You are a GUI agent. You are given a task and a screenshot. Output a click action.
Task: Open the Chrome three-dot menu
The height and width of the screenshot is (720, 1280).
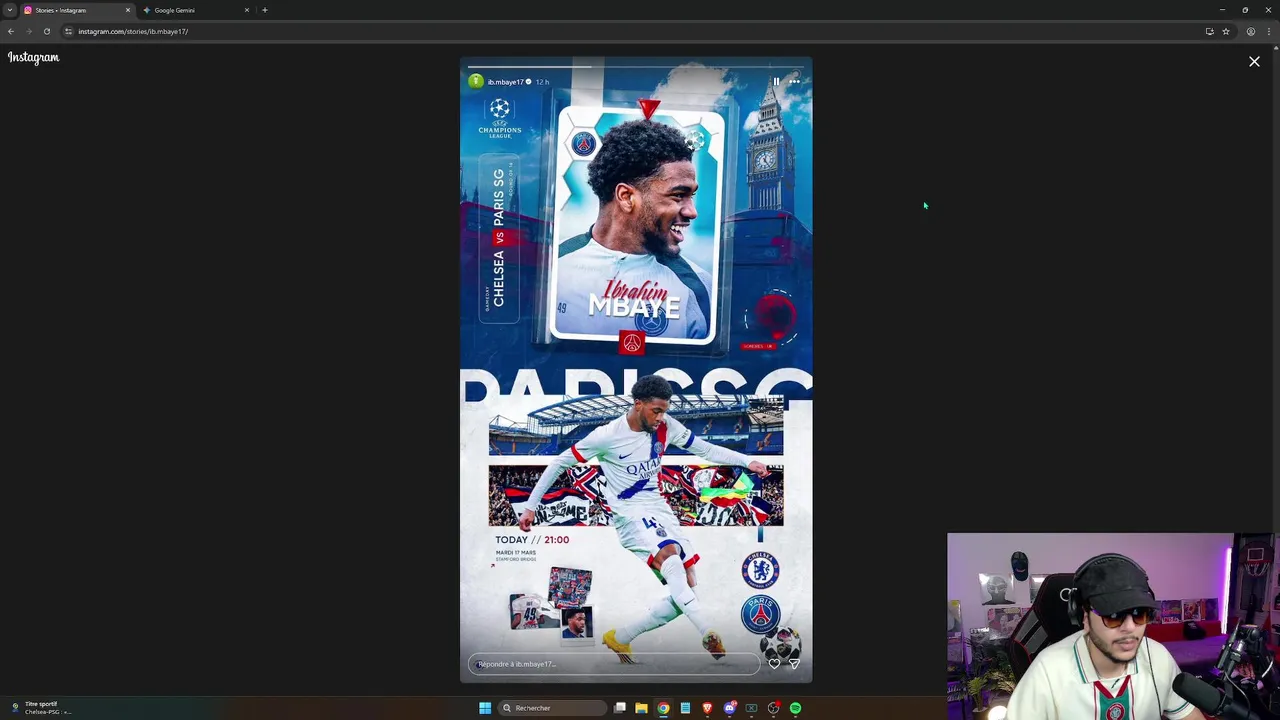coord(1269,31)
